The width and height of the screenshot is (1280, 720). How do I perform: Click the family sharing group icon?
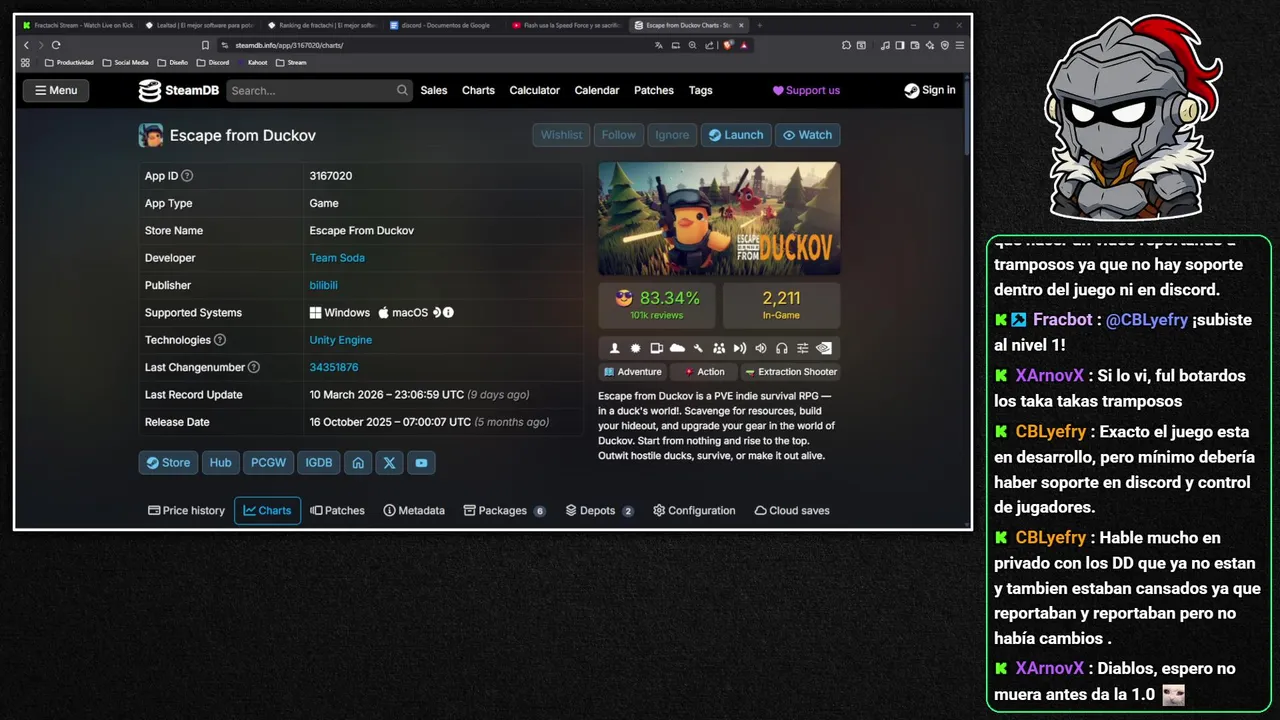pyautogui.click(x=719, y=348)
